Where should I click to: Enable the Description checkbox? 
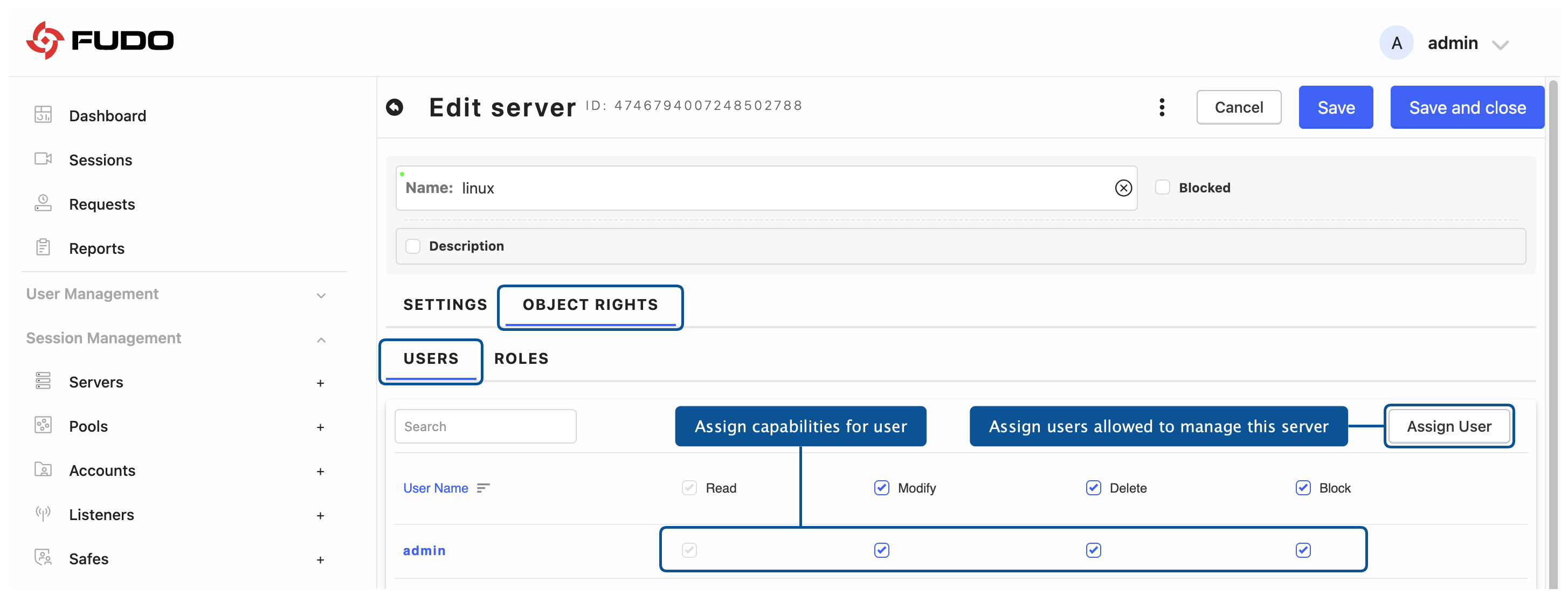tap(413, 246)
